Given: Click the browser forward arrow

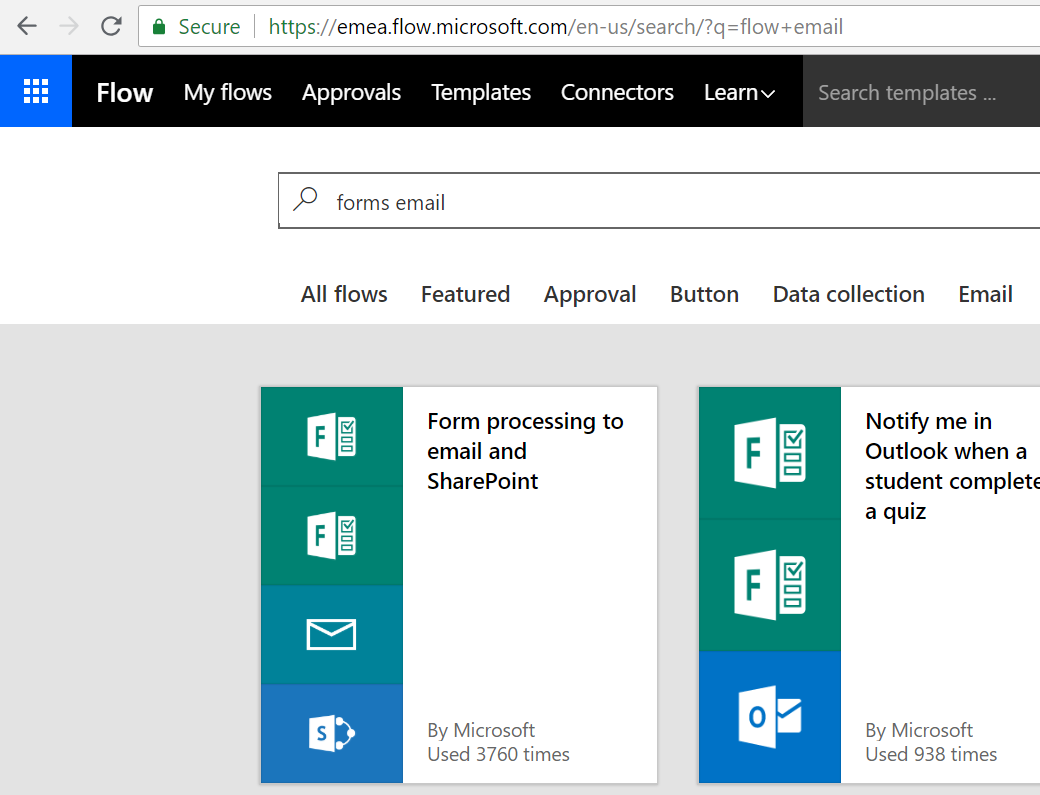Looking at the screenshot, I should pos(69,27).
